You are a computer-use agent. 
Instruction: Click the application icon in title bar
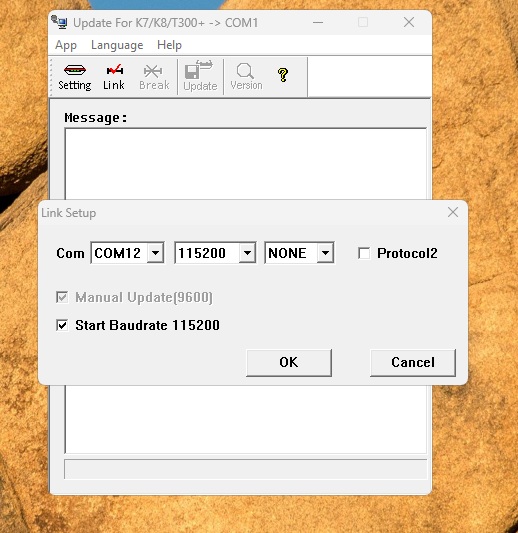tap(59, 22)
